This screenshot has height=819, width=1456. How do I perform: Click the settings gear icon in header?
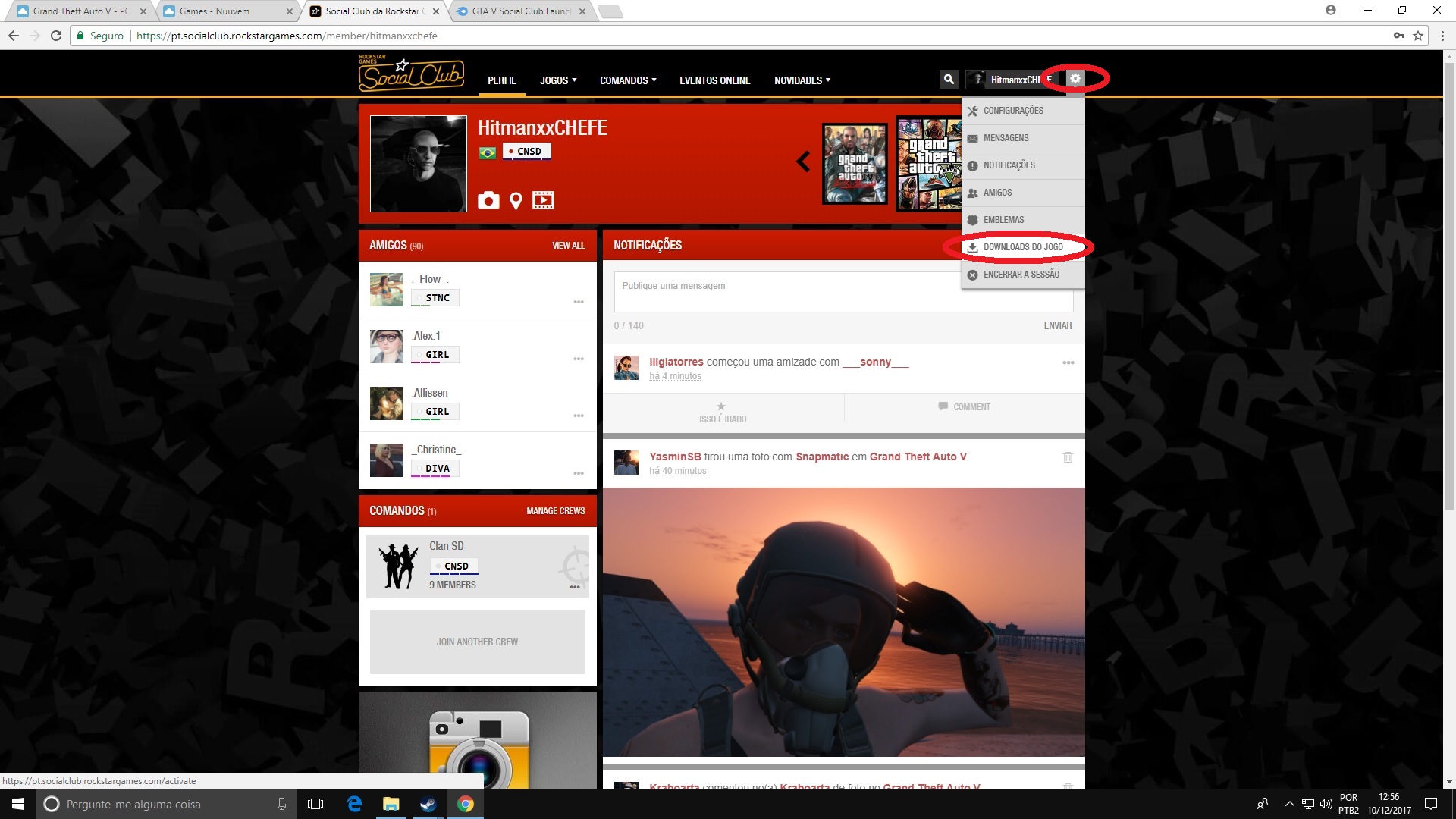(1075, 79)
